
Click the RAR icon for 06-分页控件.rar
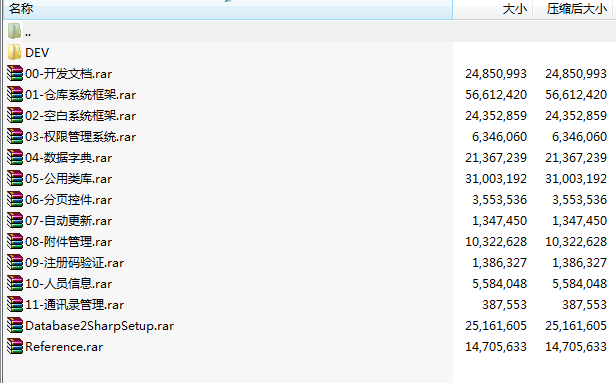(x=15, y=200)
